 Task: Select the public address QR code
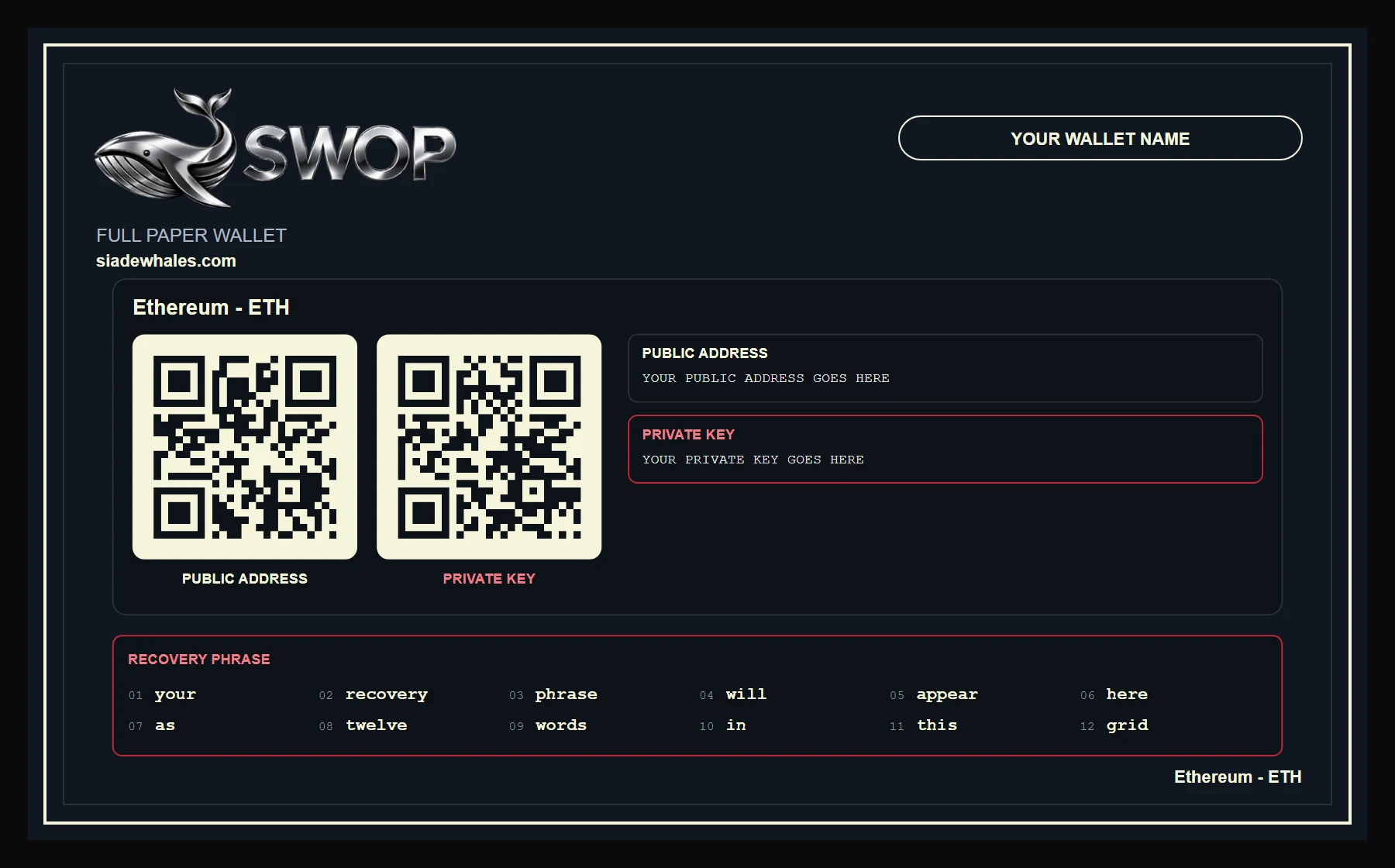coord(245,446)
